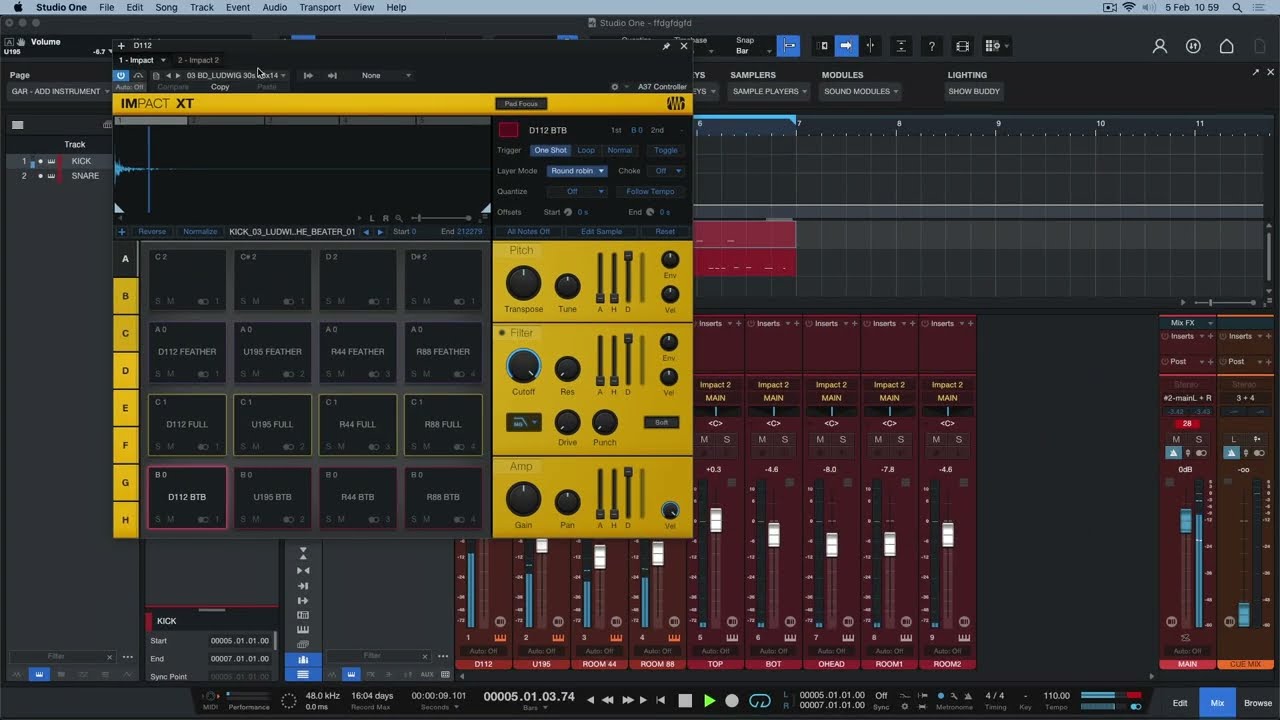Open the Song menu

click(166, 7)
